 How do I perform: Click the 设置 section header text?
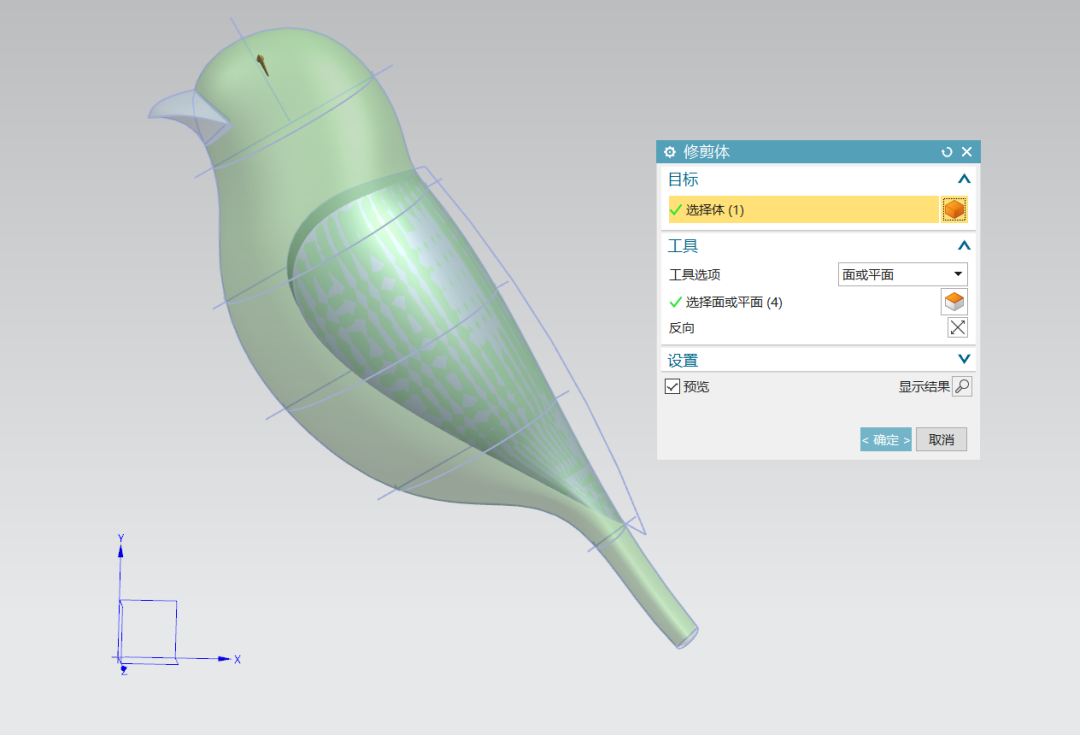[x=683, y=360]
